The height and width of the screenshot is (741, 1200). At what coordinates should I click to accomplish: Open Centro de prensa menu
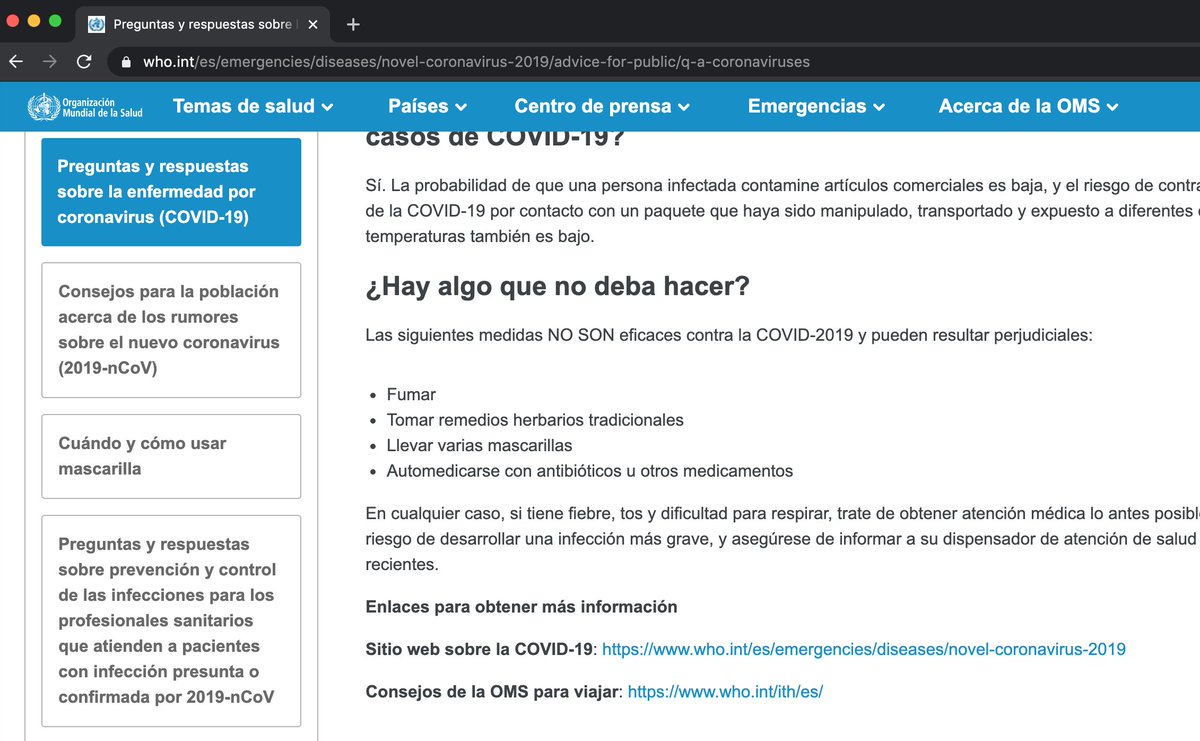click(x=602, y=106)
